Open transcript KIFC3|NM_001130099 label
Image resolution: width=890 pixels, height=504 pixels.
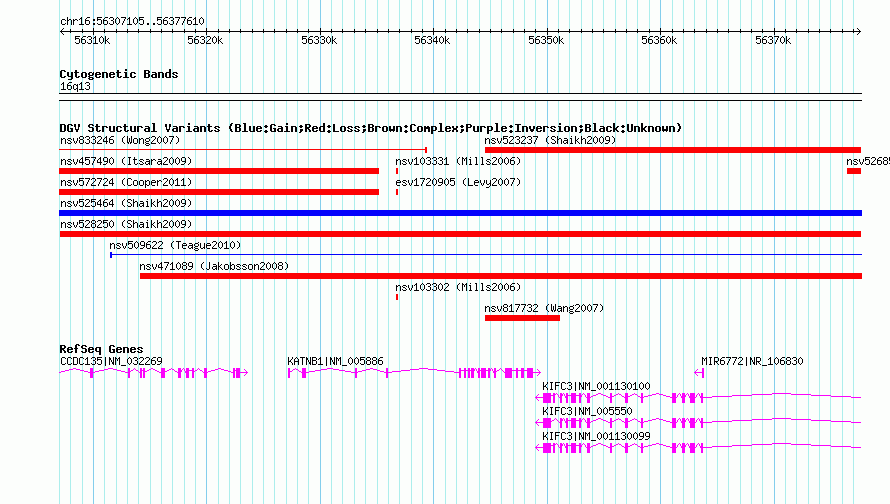point(596,436)
